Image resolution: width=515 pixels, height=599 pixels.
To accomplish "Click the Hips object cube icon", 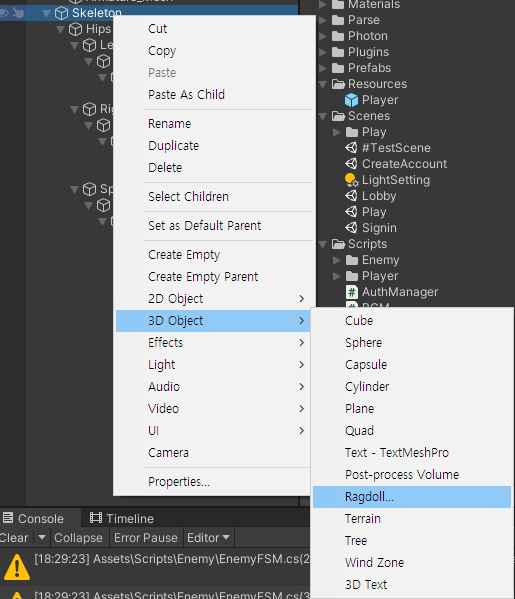I will (75, 29).
